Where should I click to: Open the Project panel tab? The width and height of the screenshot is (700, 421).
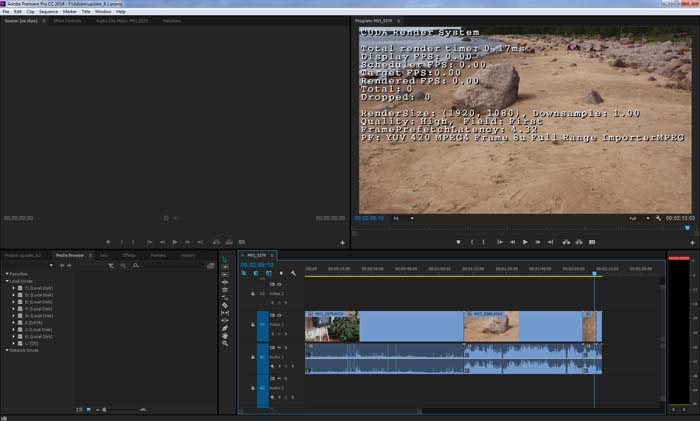click(x=23, y=255)
